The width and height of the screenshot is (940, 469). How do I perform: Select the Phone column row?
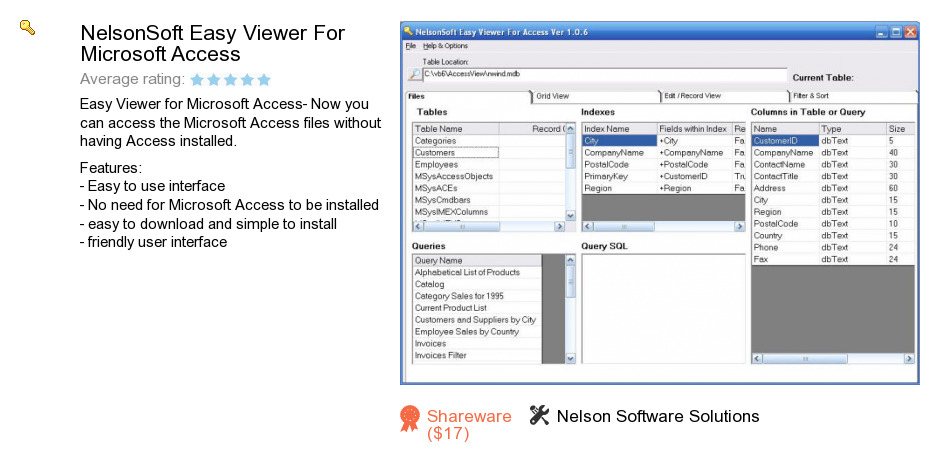(x=833, y=247)
